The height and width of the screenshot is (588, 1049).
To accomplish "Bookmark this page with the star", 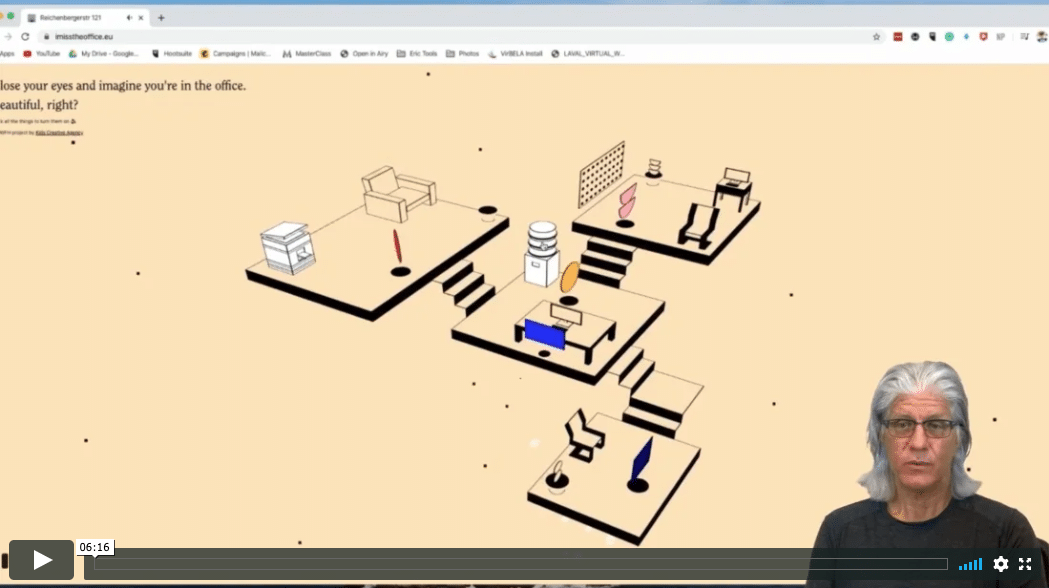I will (876, 37).
